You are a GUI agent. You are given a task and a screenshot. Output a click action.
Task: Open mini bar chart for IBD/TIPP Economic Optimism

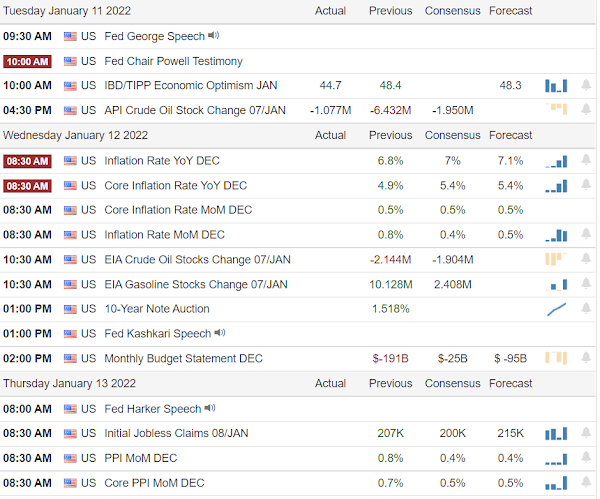[x=556, y=86]
